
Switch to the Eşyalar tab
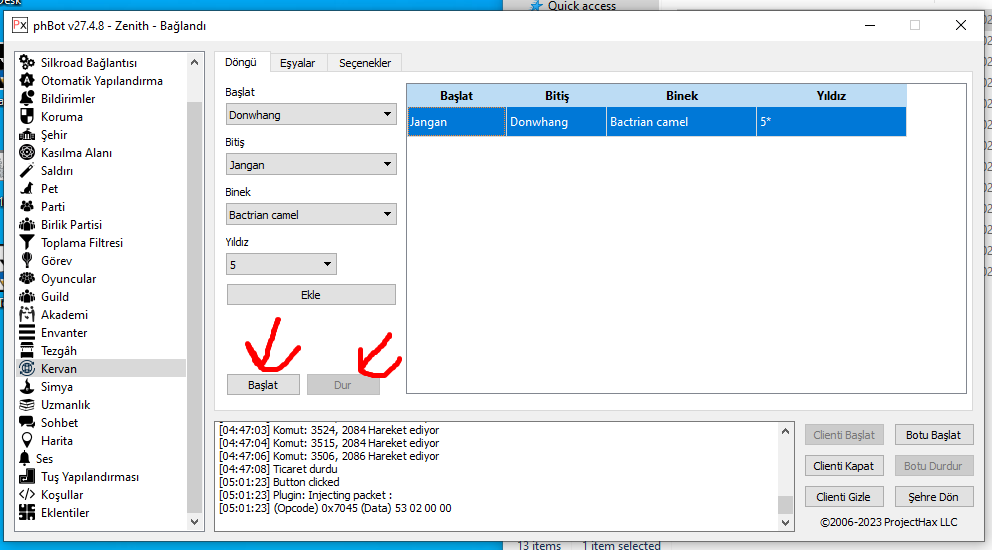(297, 63)
